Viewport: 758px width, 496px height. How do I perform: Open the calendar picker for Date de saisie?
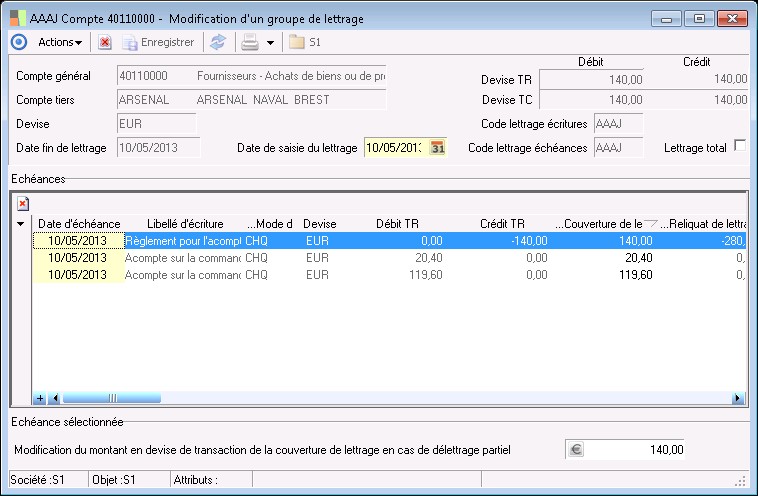point(437,148)
